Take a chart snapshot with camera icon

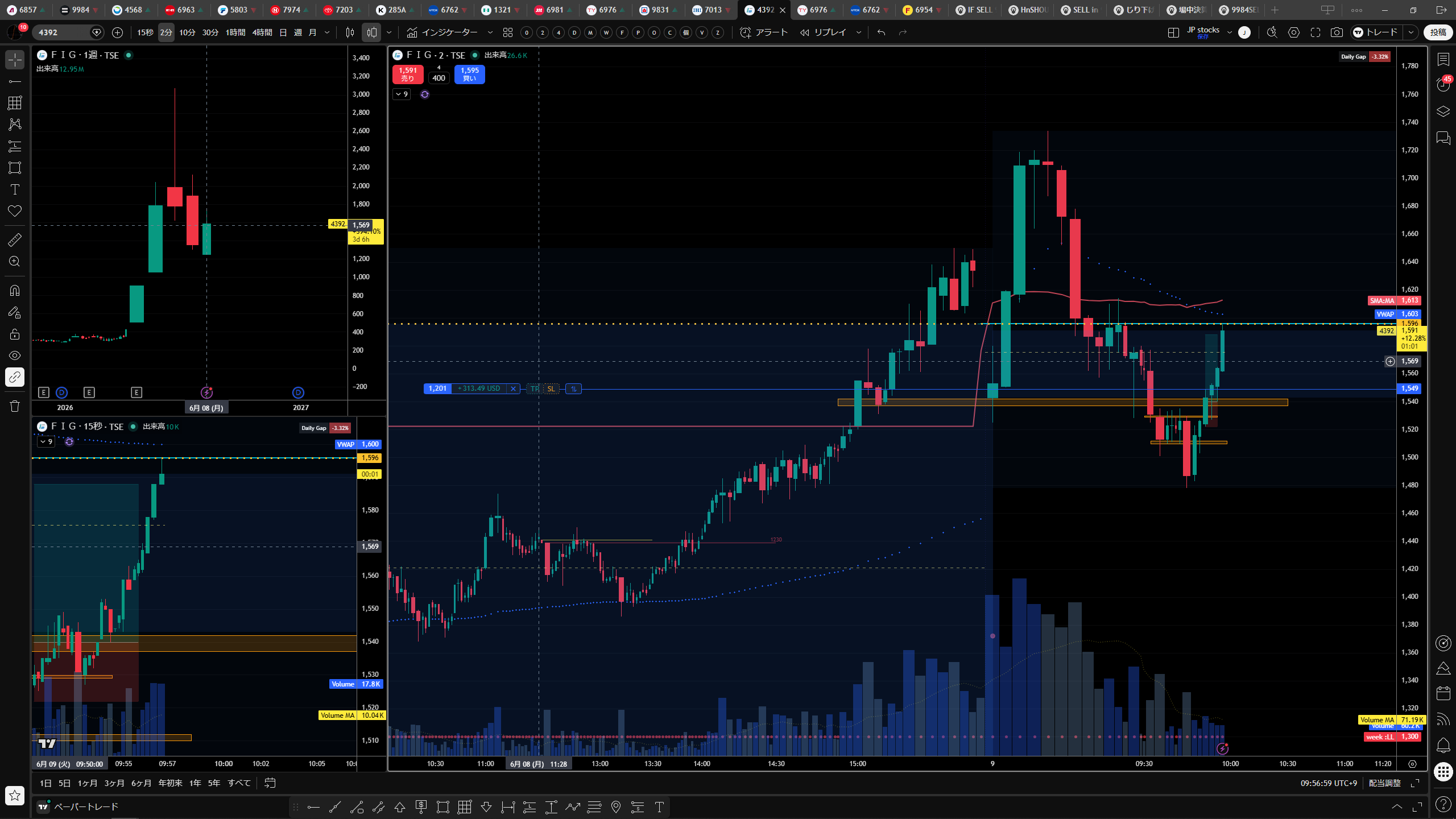coord(1337,32)
